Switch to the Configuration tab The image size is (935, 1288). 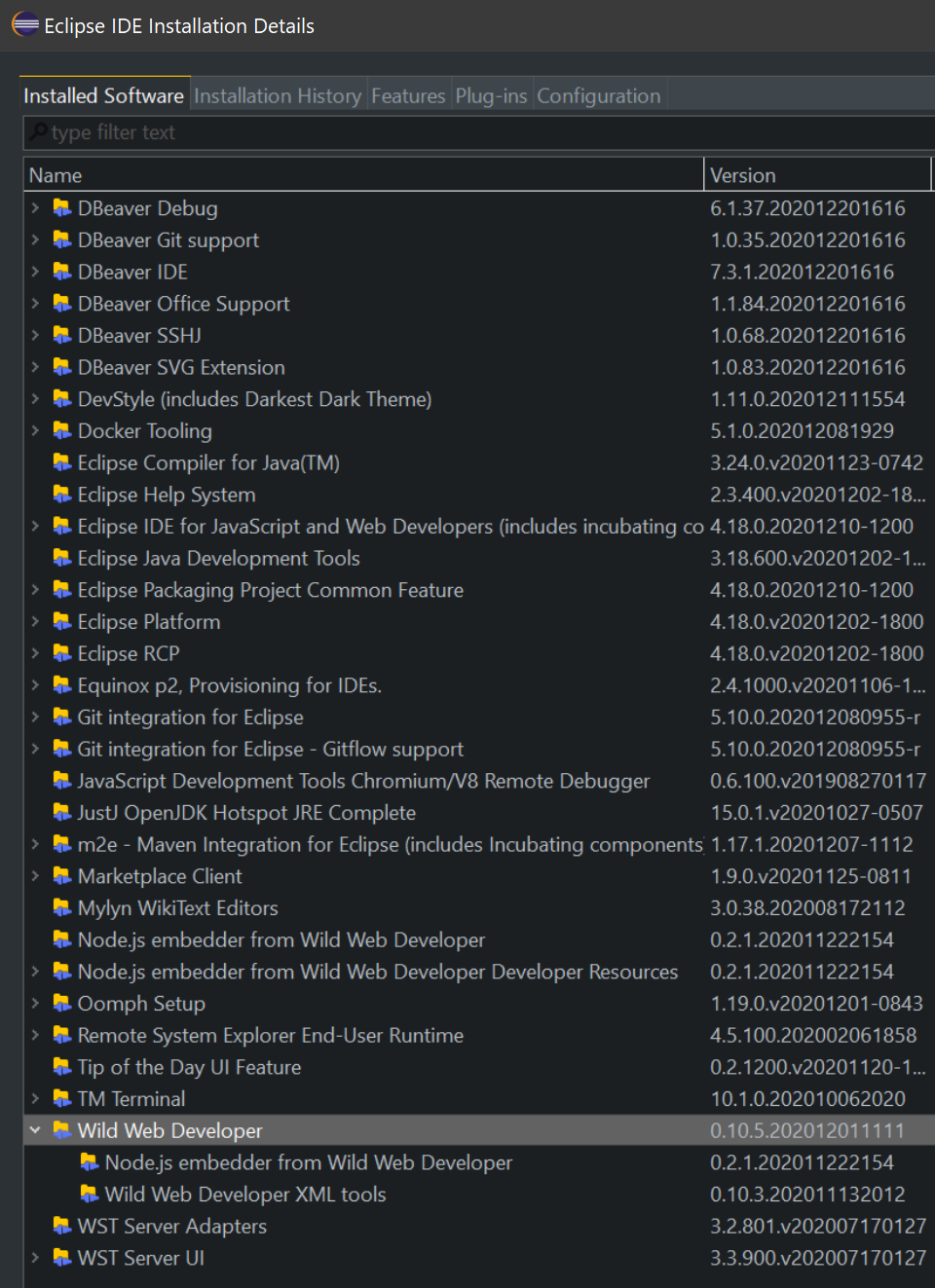(598, 95)
